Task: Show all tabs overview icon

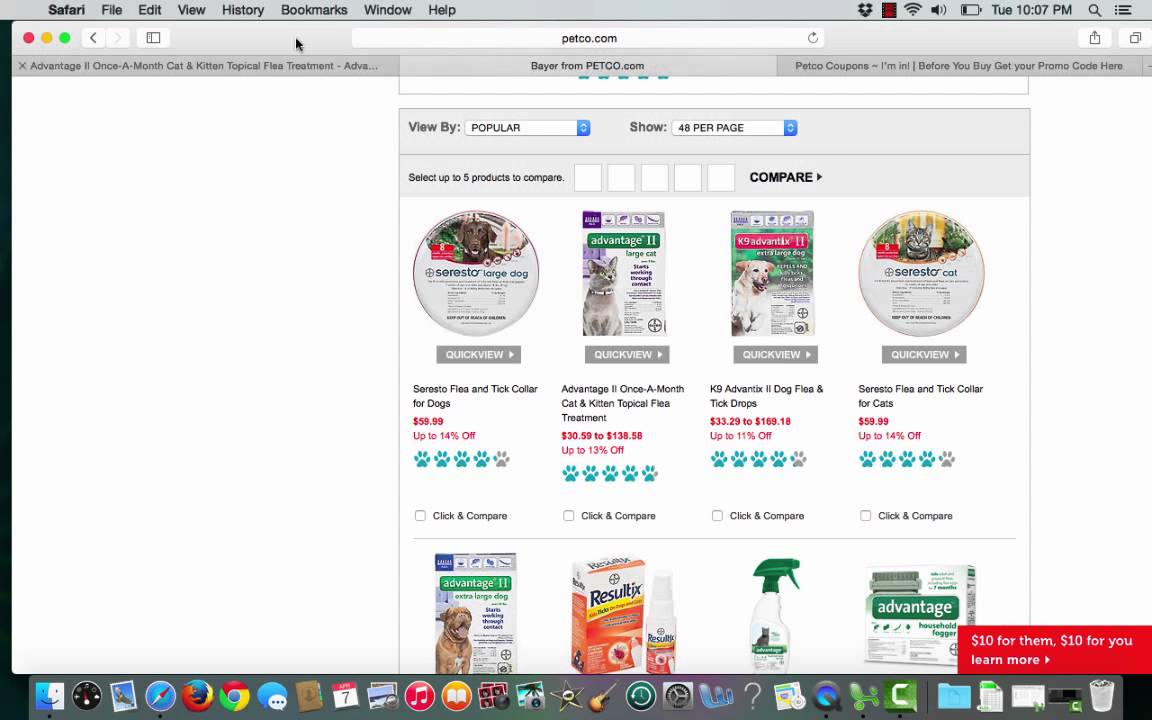Action: [x=1135, y=37]
